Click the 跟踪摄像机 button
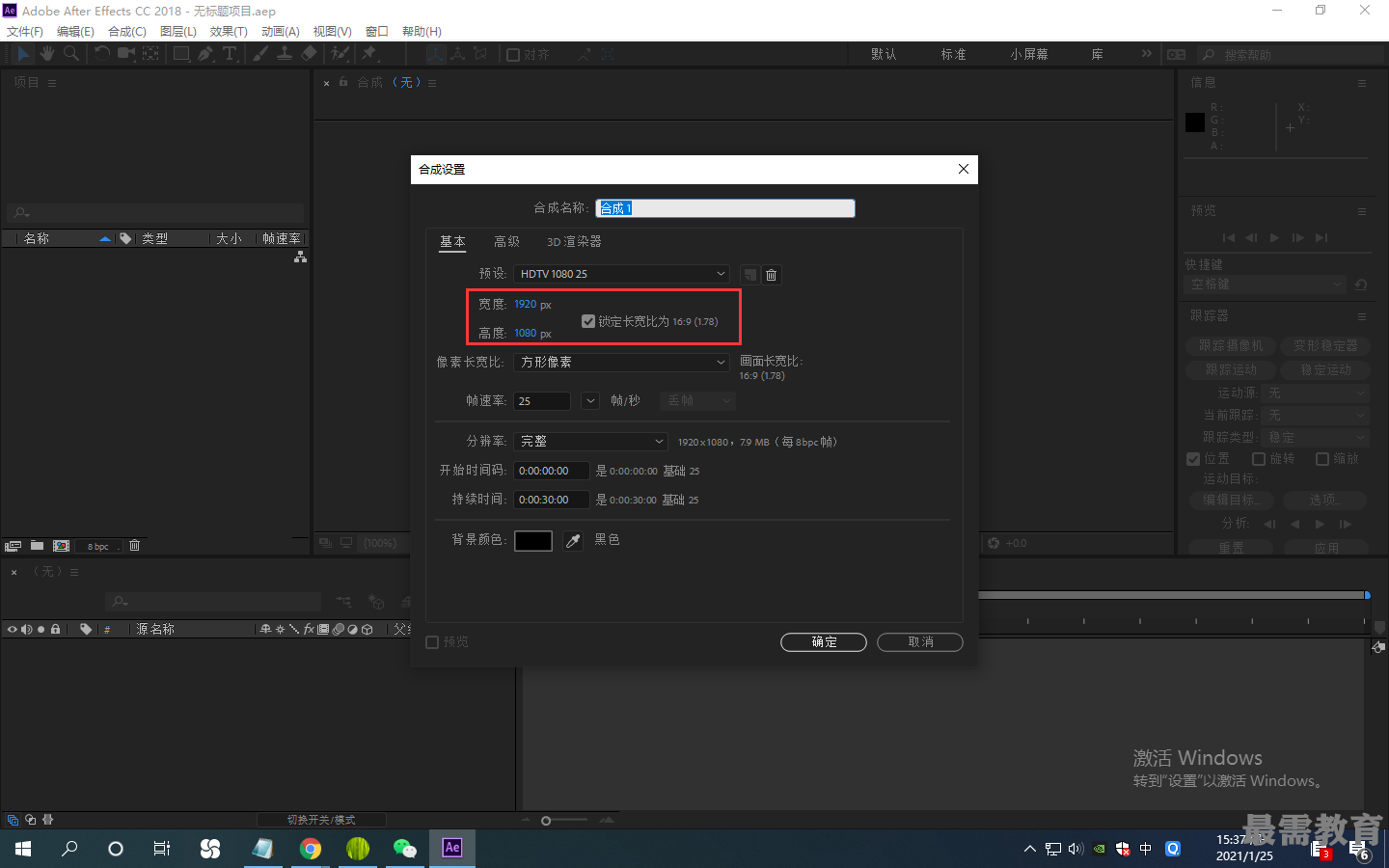This screenshot has width=1389, height=868. point(1230,345)
